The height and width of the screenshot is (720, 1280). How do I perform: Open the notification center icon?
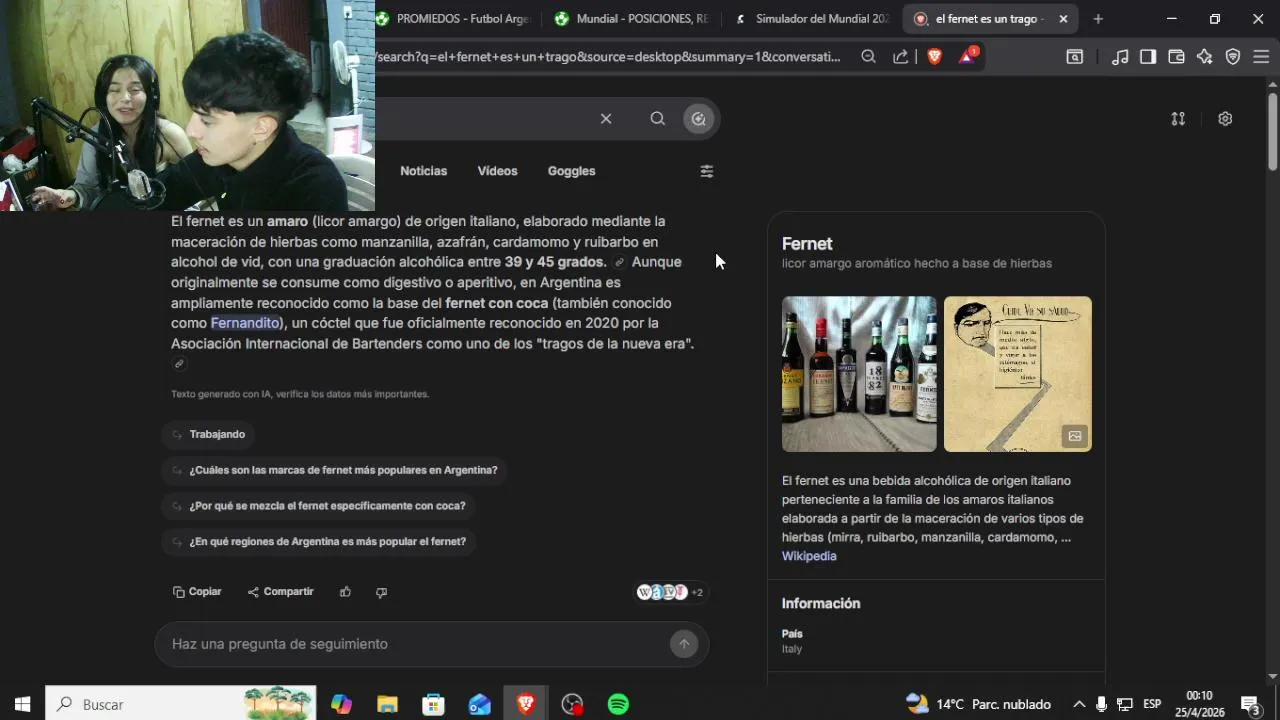pyautogui.click(x=1250, y=704)
